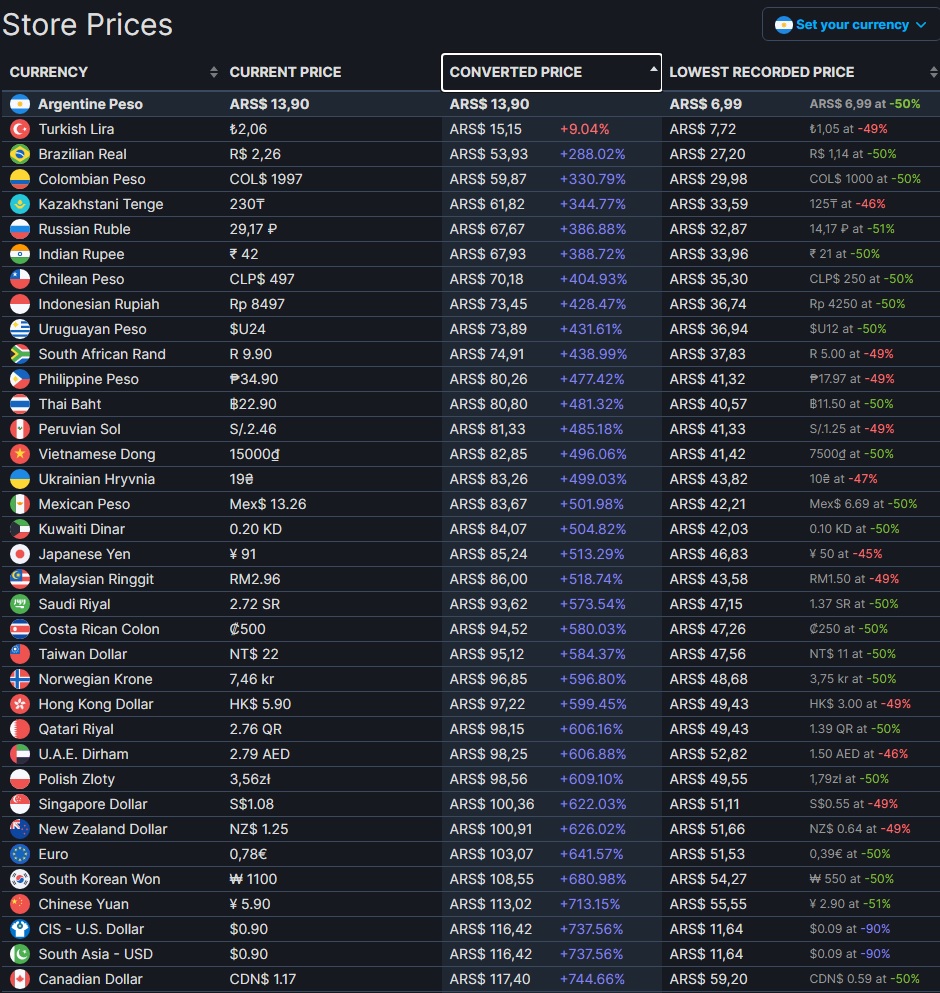This screenshot has height=993, width=940.
Task: Open the Set your currency dropdown
Action: (x=850, y=25)
